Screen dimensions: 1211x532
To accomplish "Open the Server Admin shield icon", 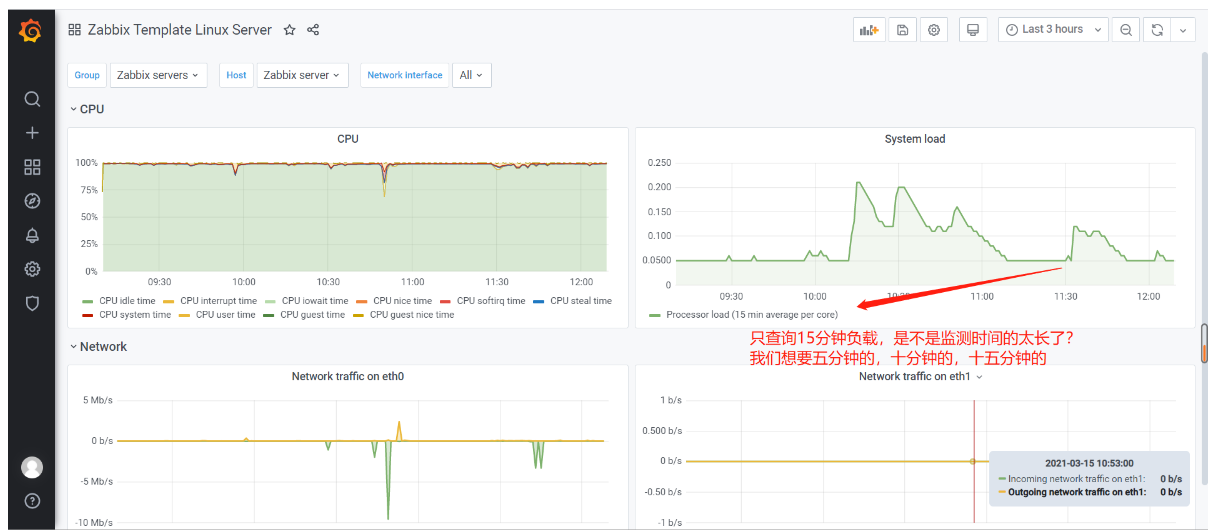I will pyautogui.click(x=32, y=303).
